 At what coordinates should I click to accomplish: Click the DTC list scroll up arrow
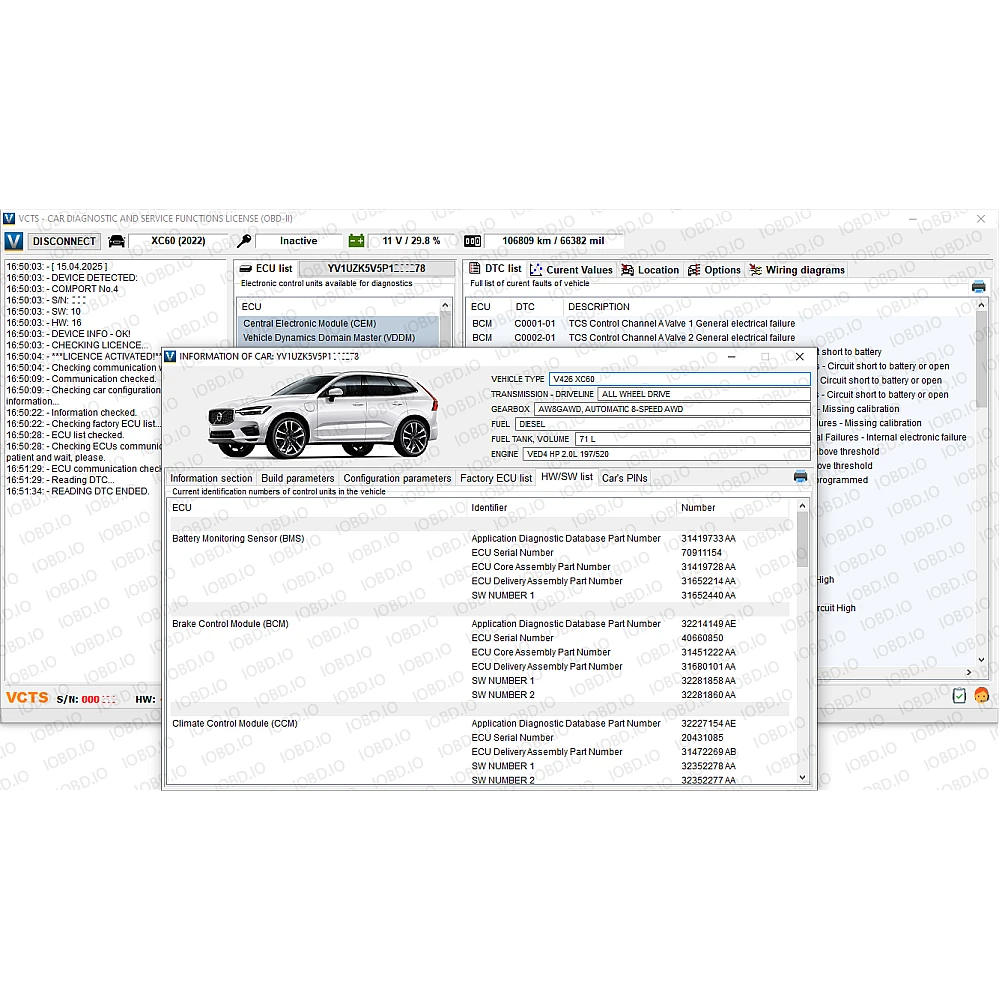[x=982, y=305]
